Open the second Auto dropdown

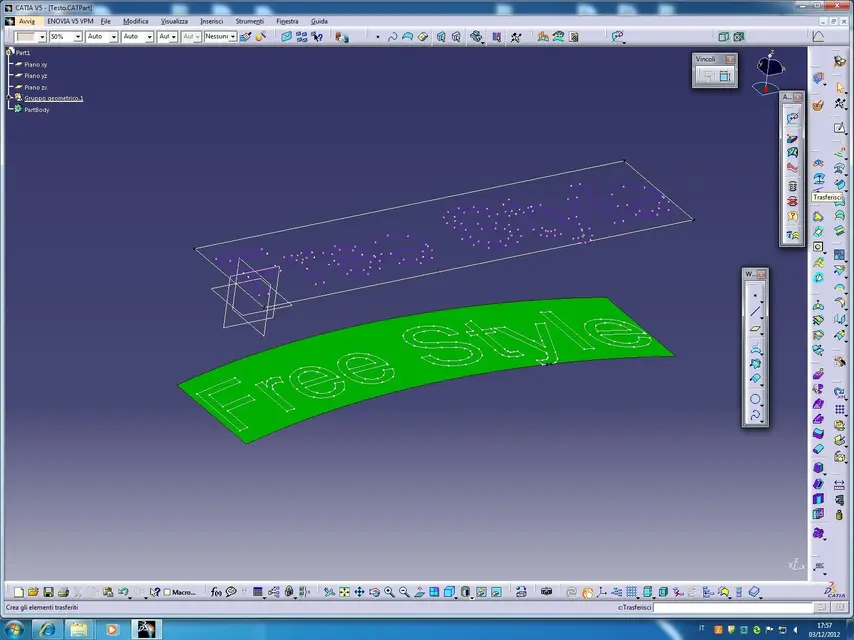tap(149, 36)
